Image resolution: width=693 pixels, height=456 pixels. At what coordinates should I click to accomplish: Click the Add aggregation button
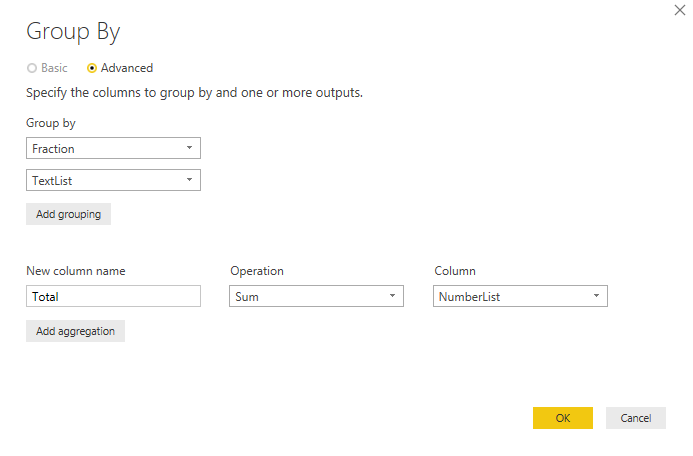point(76,331)
